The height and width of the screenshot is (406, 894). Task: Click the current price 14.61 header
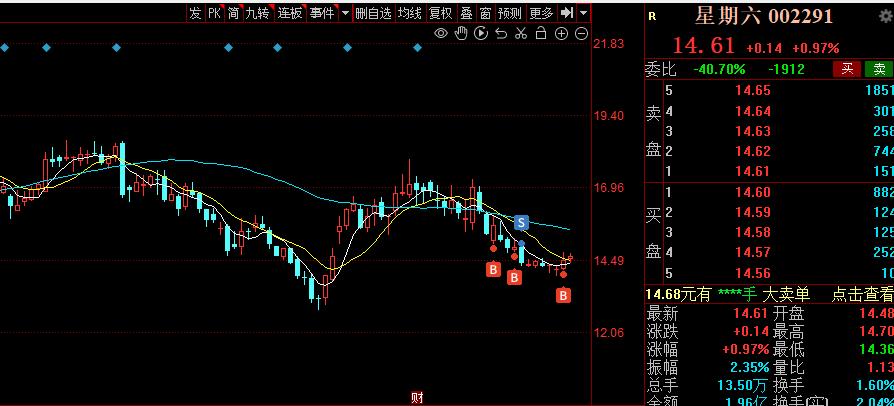[x=704, y=46]
